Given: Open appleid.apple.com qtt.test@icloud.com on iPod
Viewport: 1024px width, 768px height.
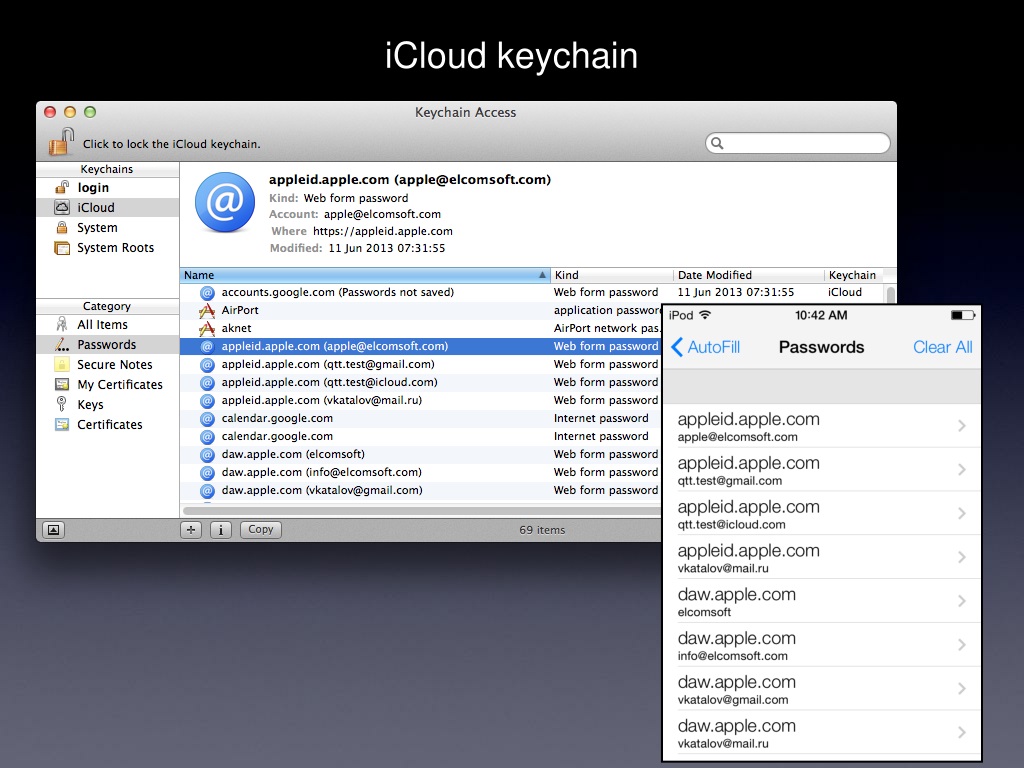Looking at the screenshot, I should 822,513.
